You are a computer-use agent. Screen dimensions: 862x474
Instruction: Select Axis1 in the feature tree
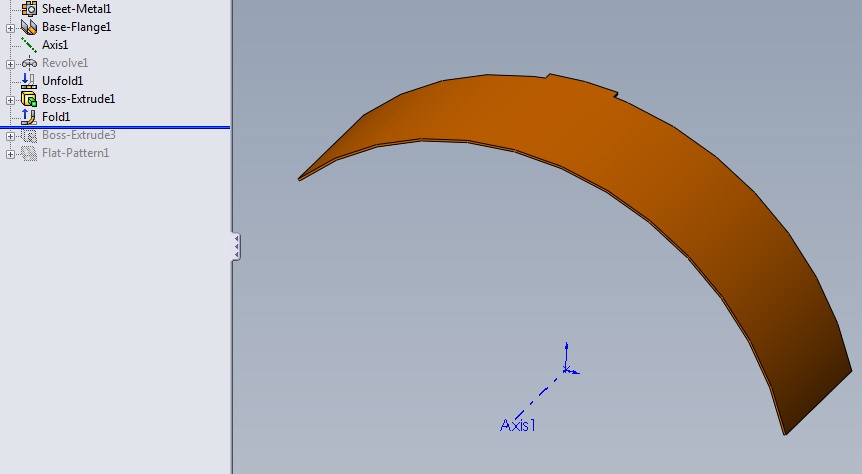point(55,45)
